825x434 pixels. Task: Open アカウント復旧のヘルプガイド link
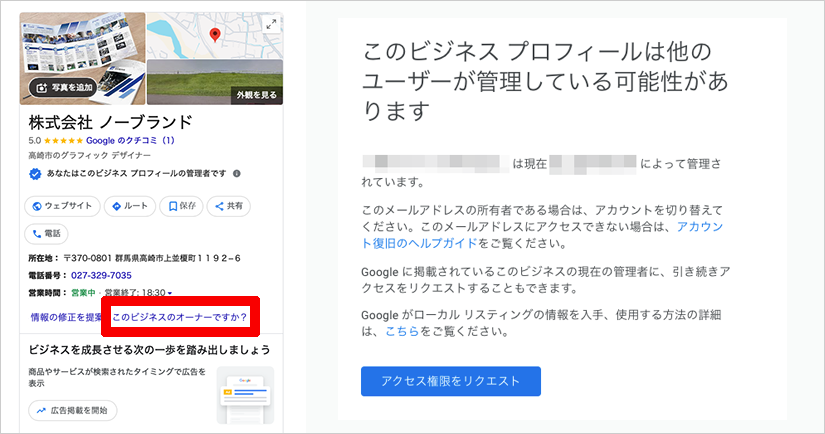pos(542,235)
